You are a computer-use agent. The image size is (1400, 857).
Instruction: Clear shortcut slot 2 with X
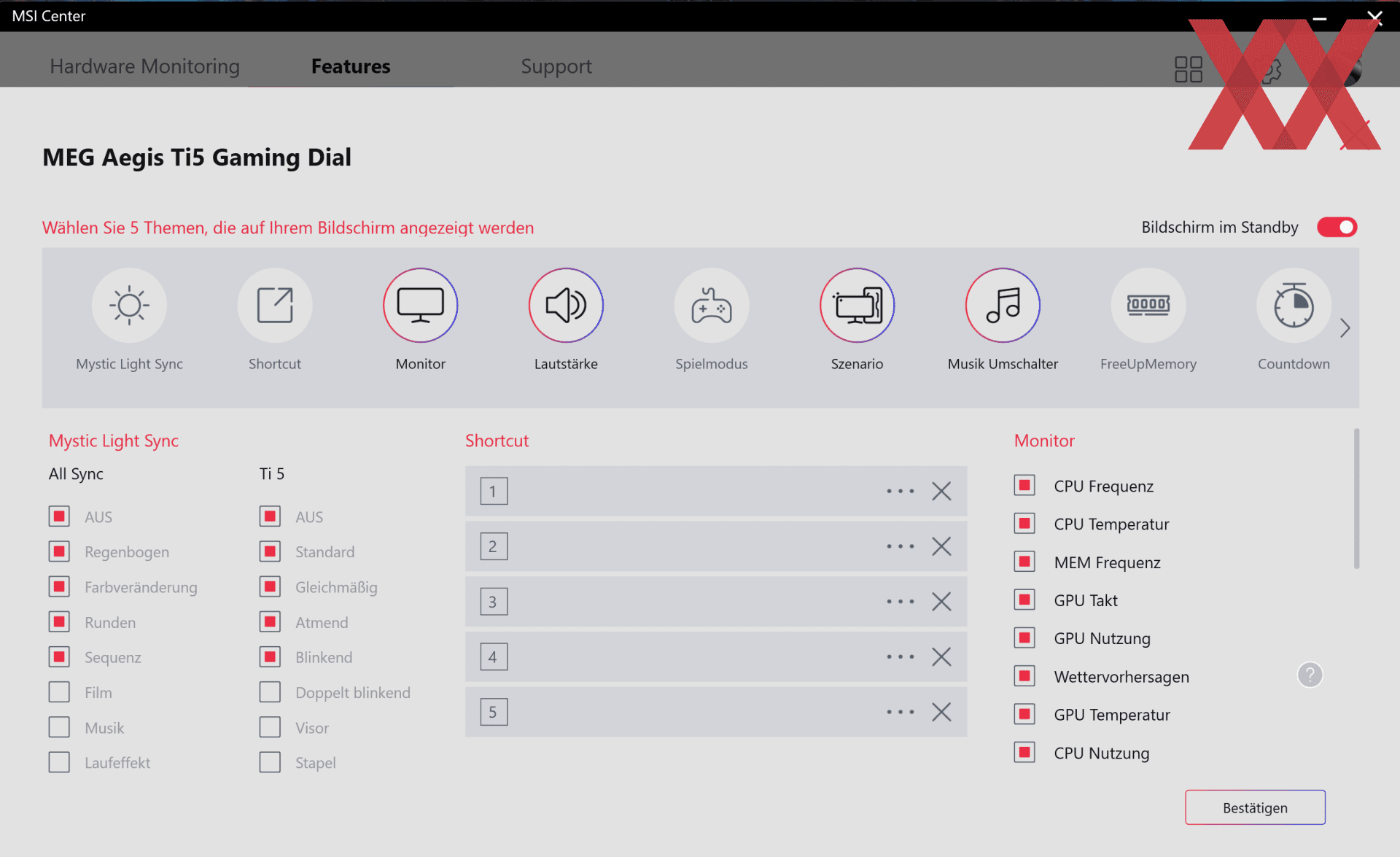coord(941,546)
